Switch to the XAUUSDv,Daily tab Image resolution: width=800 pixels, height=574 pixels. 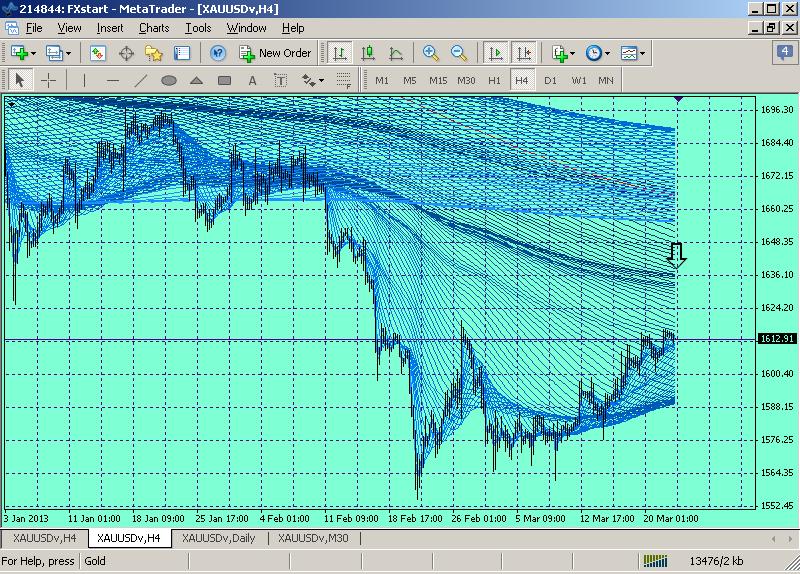221,539
